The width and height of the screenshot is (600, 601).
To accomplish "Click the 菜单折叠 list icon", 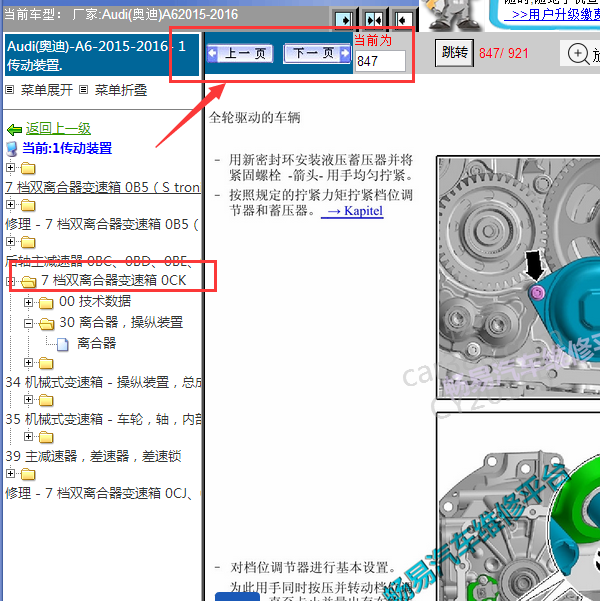I will [x=84, y=90].
